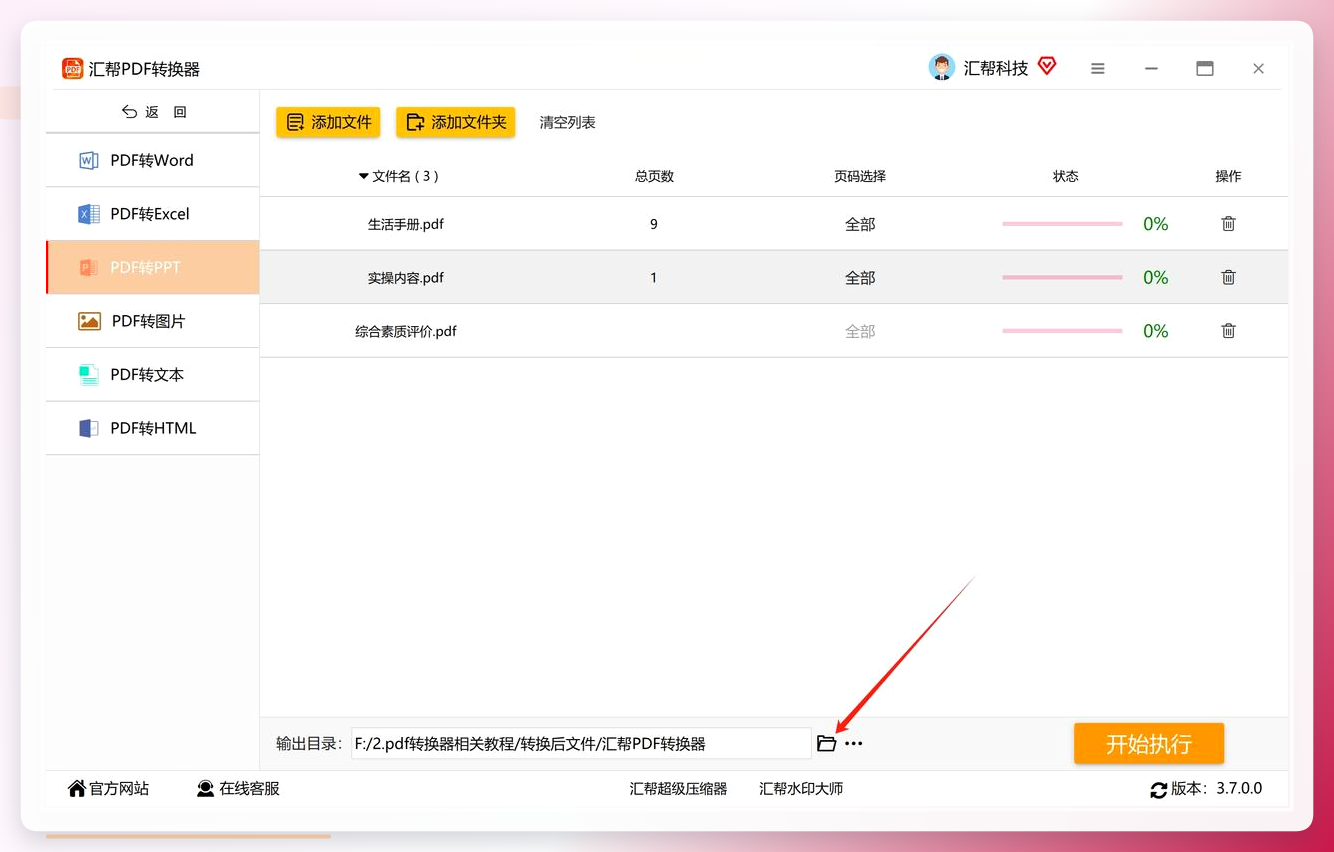
Task: Click the 输出目录 path input field
Action: point(581,743)
